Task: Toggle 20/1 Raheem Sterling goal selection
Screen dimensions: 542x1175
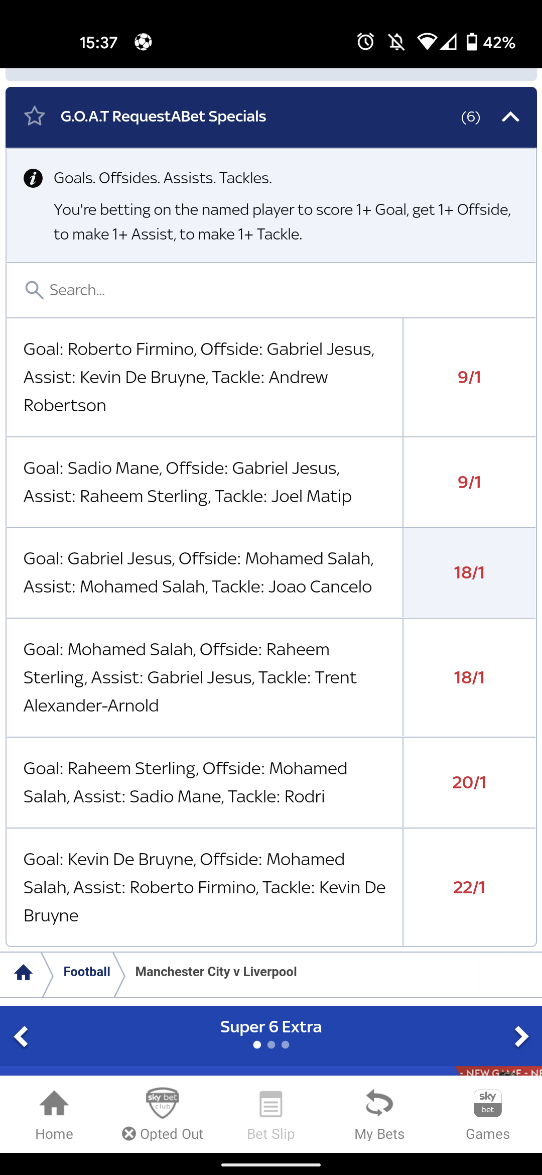Action: point(469,782)
